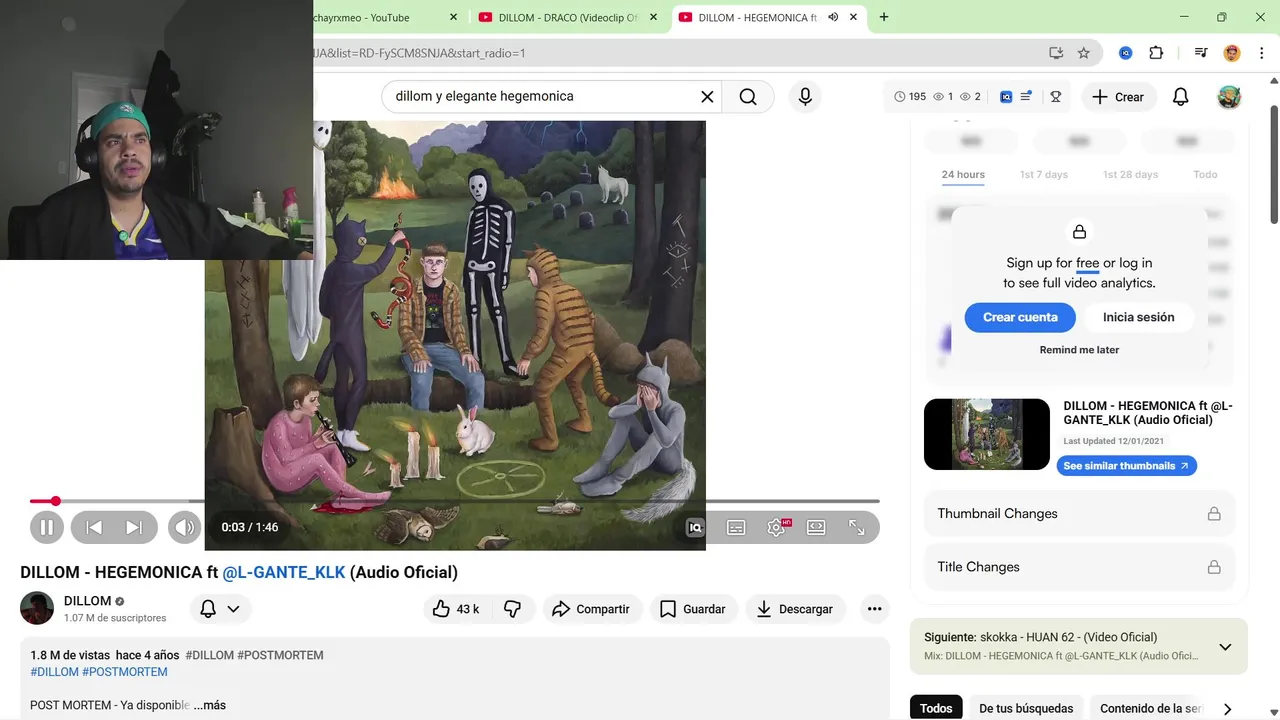Open Chrome media controls icon

pos(1201,53)
